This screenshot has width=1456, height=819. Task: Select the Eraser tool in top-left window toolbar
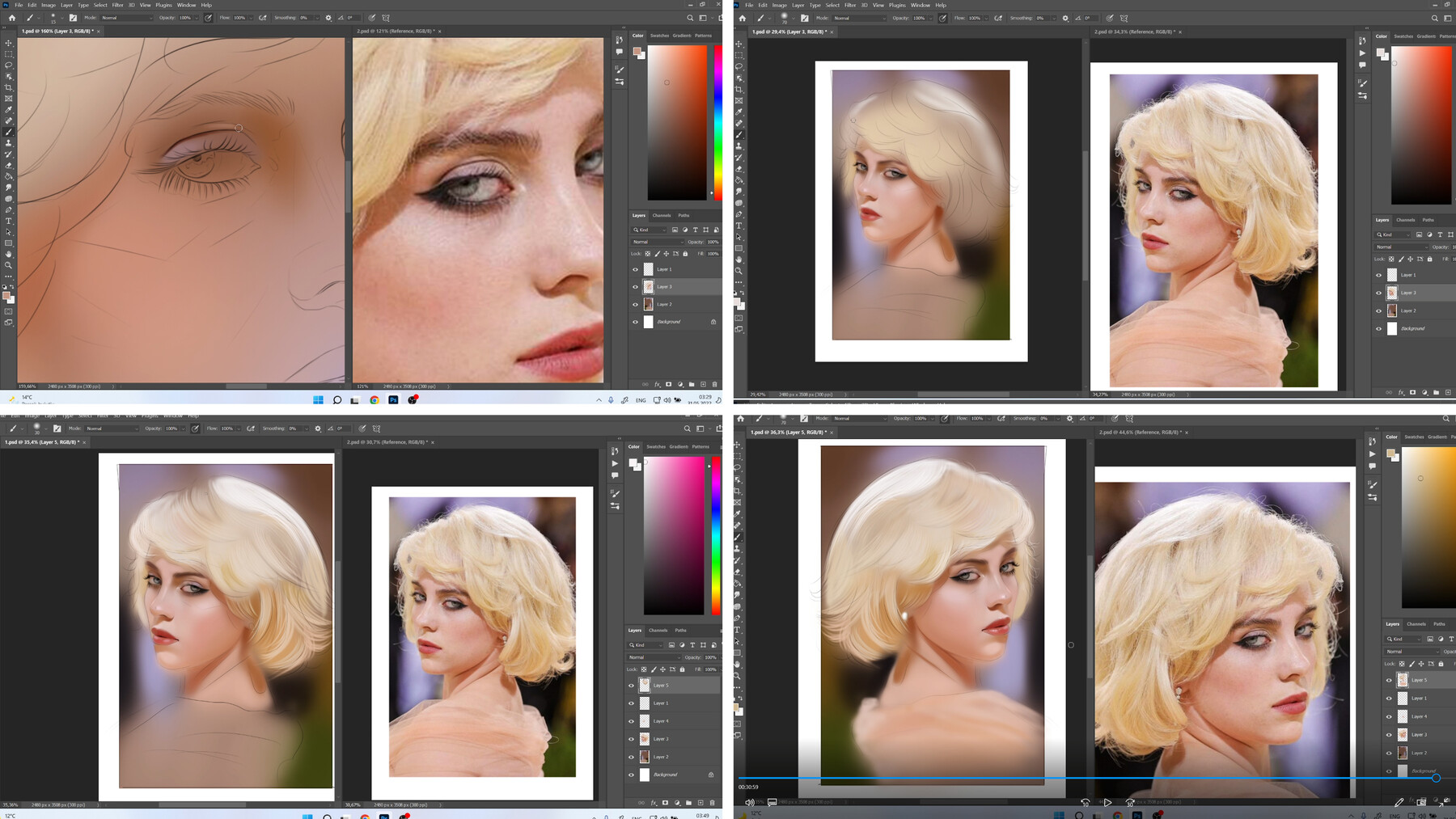[x=9, y=165]
